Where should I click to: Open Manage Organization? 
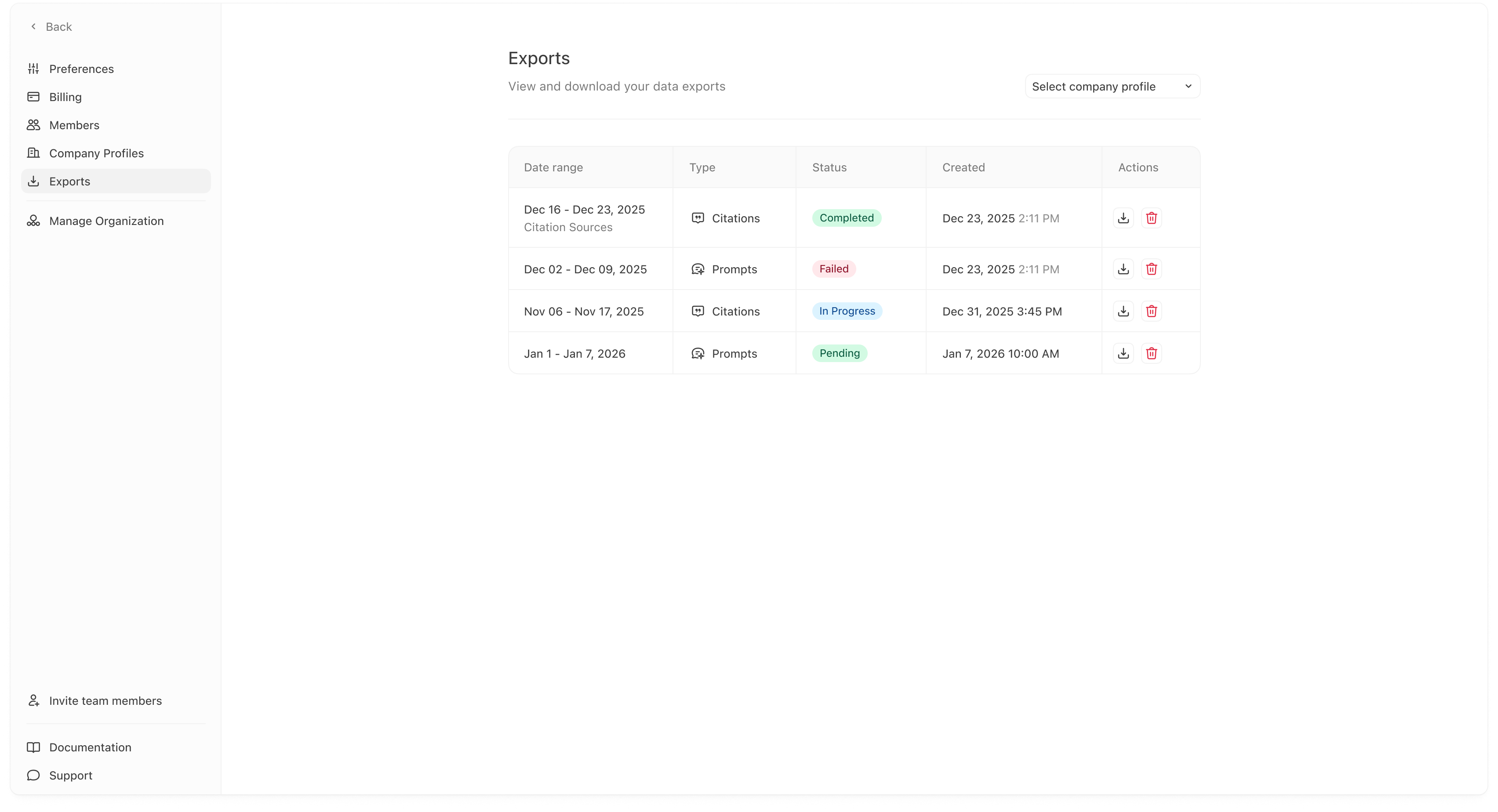[x=106, y=221]
